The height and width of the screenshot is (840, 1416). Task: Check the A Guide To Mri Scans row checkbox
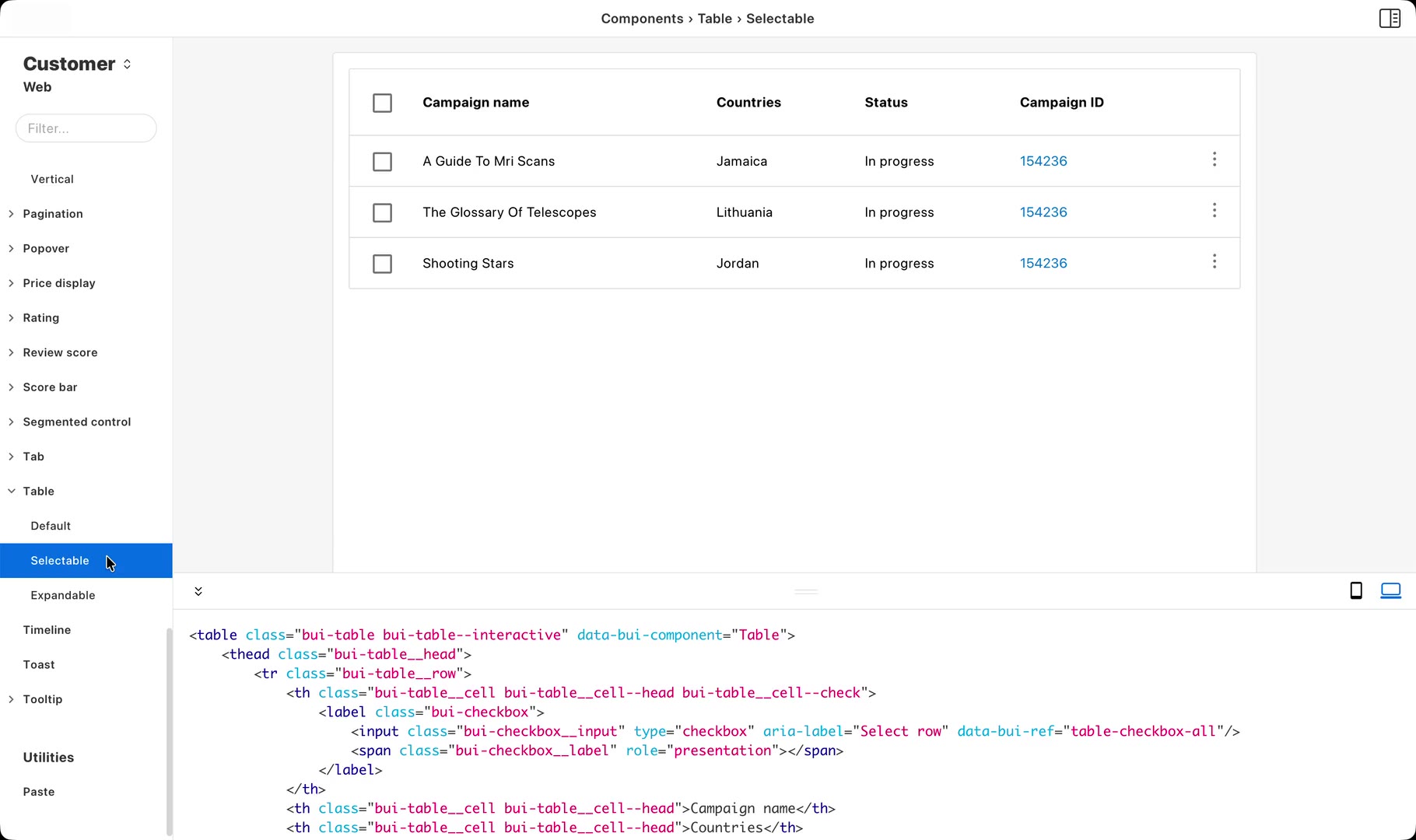pos(382,162)
